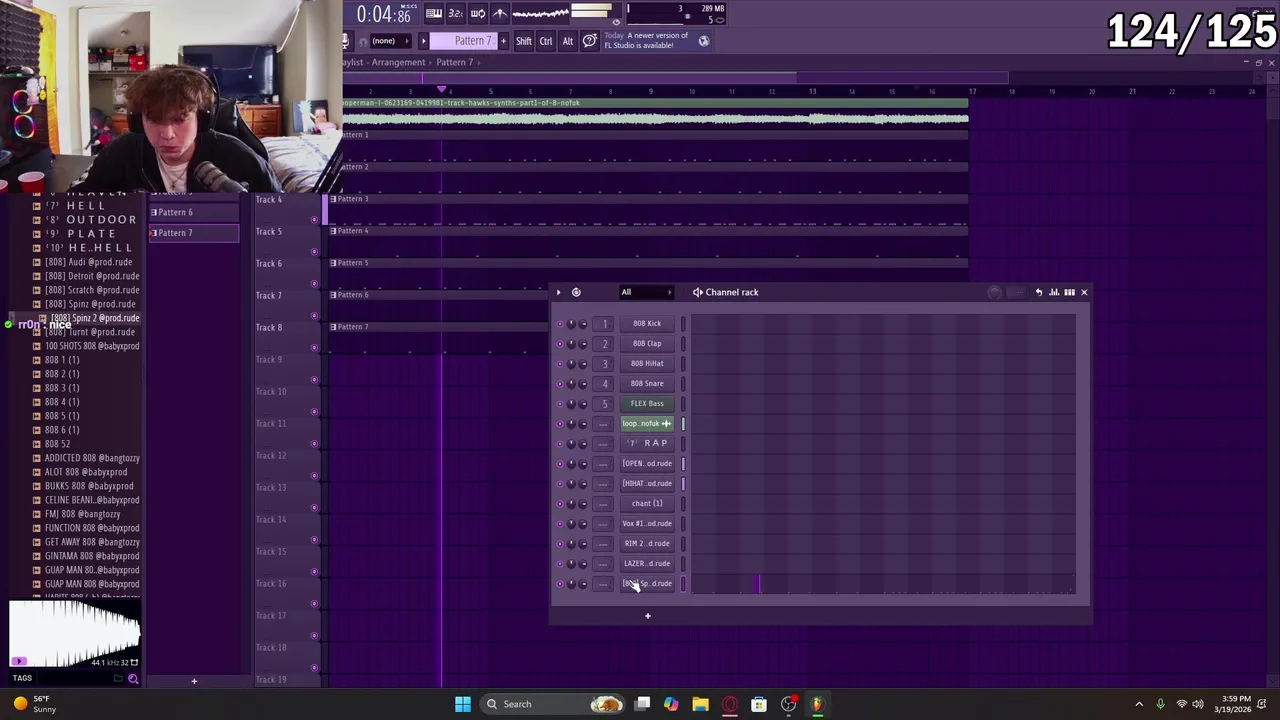This screenshot has width=1280, height=720.
Task: Expand the Pattern 7 breadcrumb arrow
Action: [x=479, y=62]
